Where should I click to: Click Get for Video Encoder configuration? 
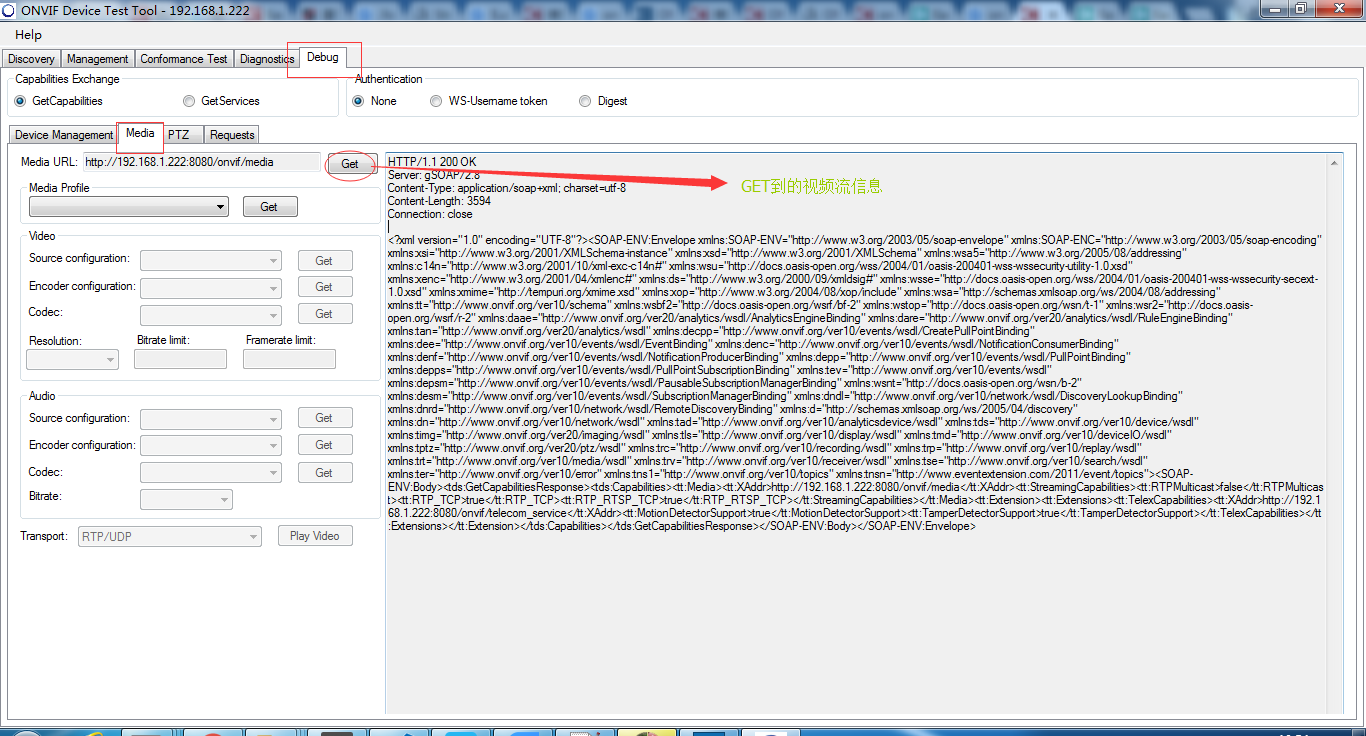[x=324, y=287]
